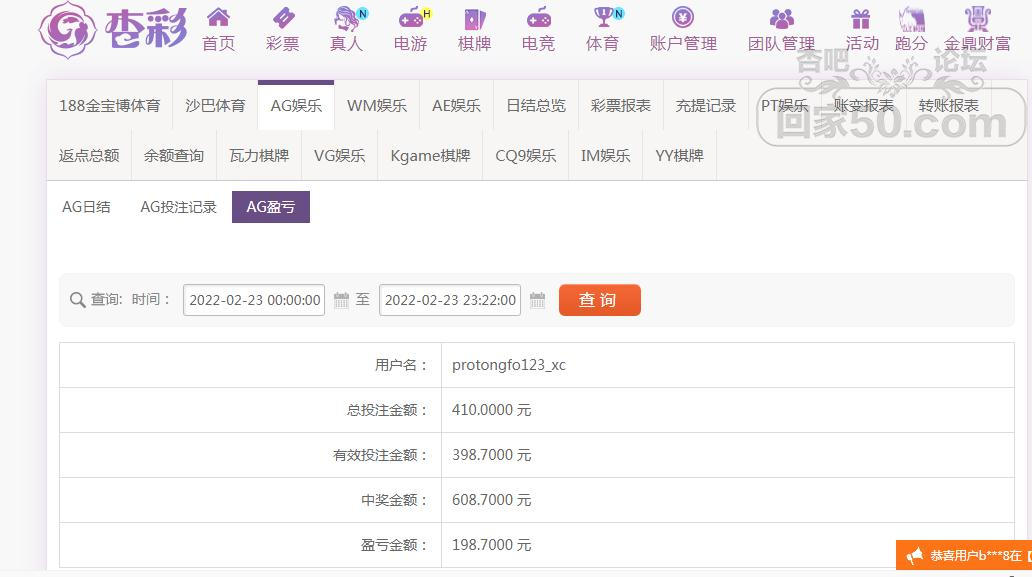Image resolution: width=1032 pixels, height=577 pixels.
Task: Focus the end time field 2022-02-23 23:22:00
Action: coord(450,300)
